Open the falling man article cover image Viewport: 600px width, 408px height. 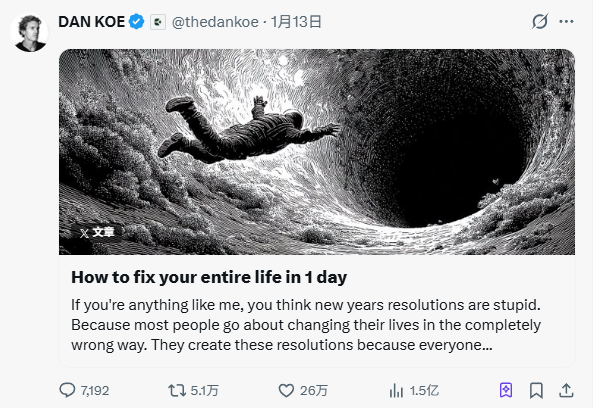coord(317,150)
